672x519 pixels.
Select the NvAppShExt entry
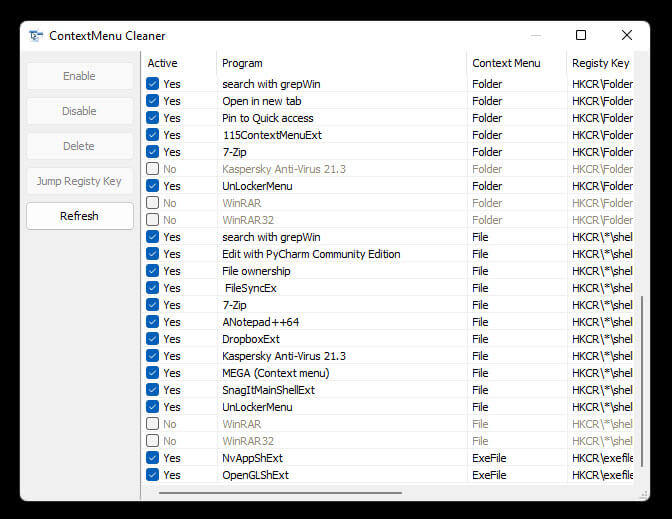252,458
